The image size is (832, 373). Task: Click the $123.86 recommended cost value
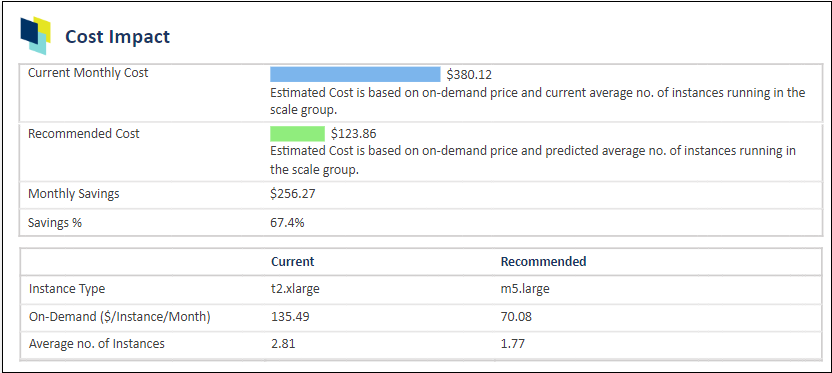pos(353,134)
